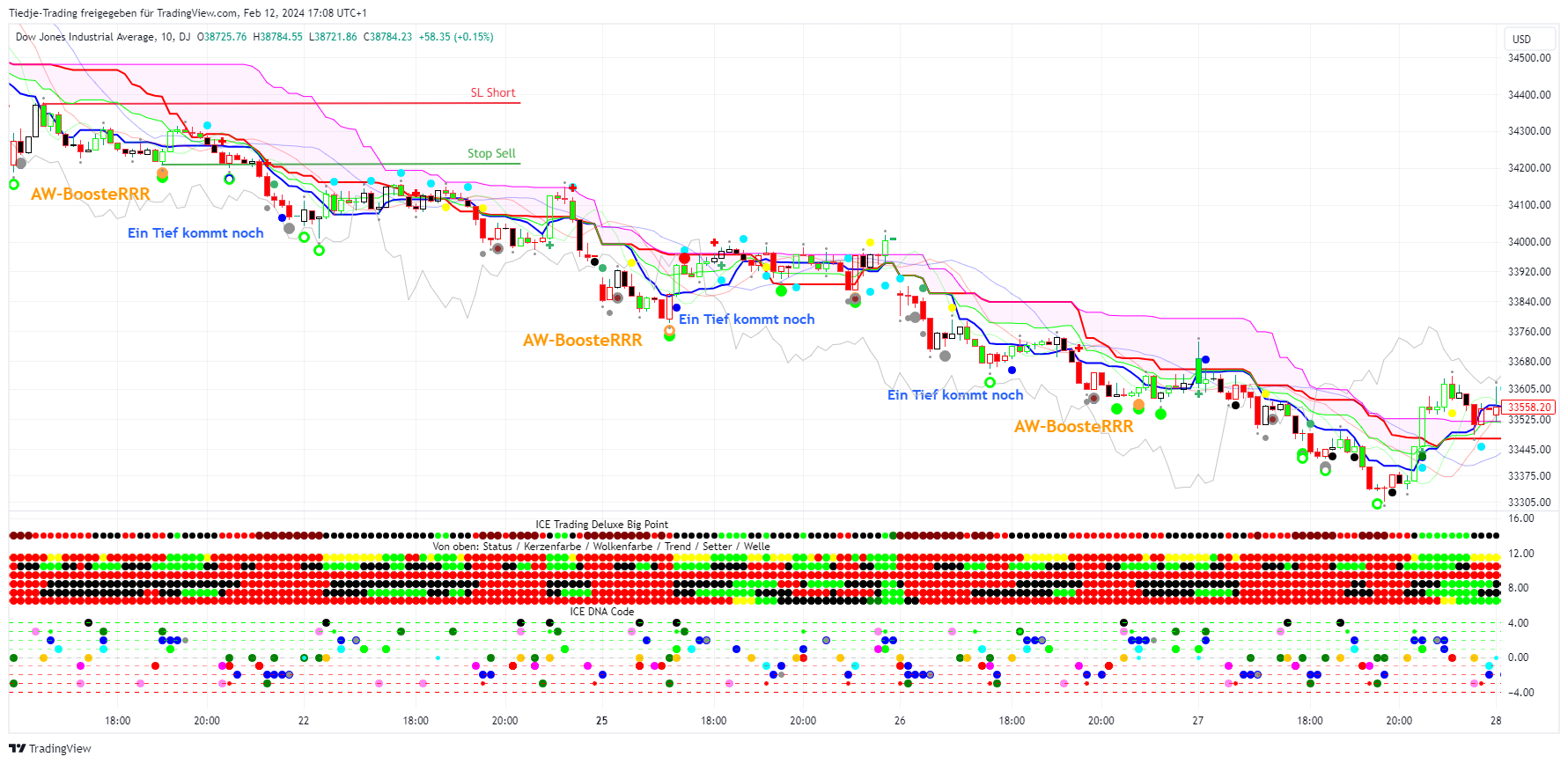
Task: Click the date label 27 on time axis
Action: (1198, 721)
